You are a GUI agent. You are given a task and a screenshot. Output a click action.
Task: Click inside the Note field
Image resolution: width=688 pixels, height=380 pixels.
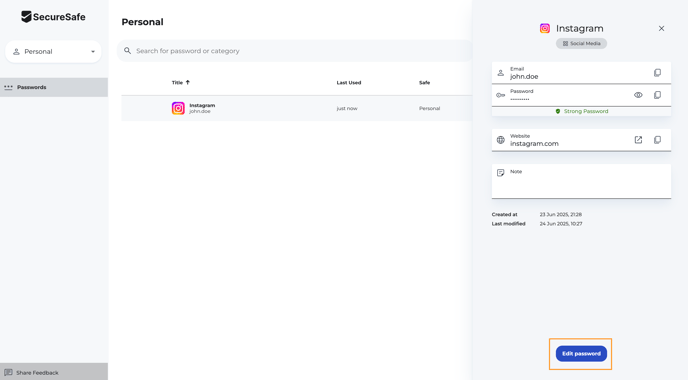(x=581, y=181)
